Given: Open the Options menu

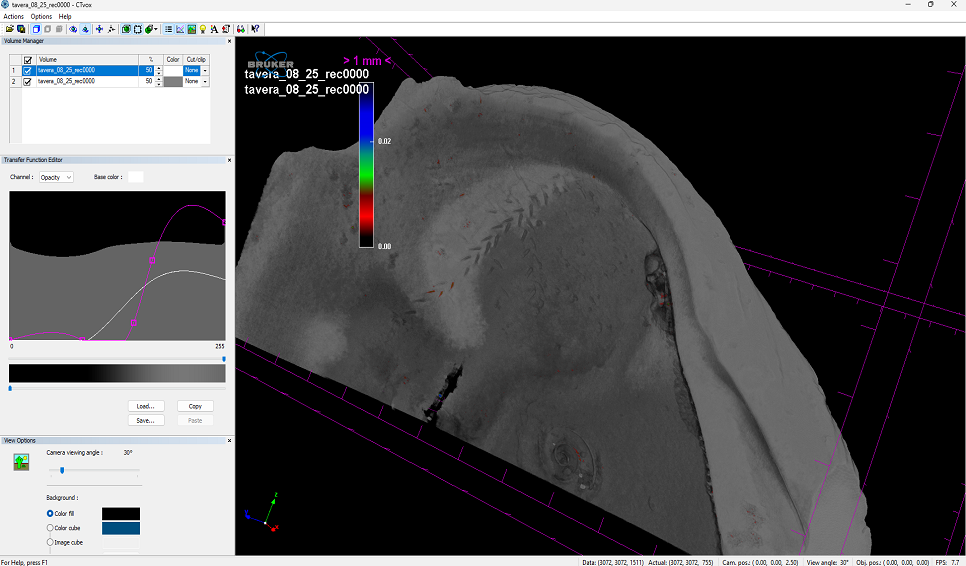Looking at the screenshot, I should pos(41,17).
